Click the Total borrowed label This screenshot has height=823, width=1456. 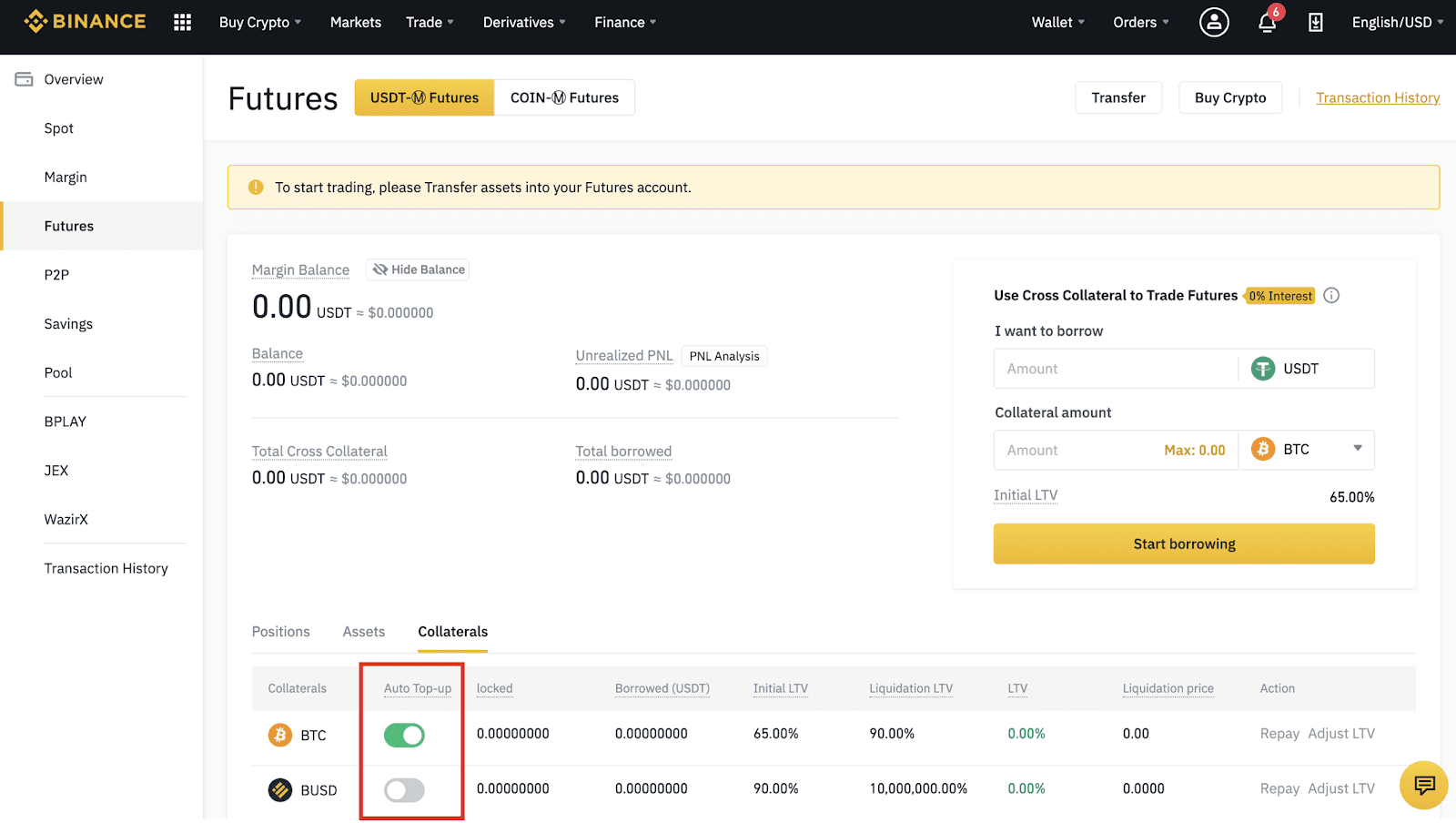(x=623, y=451)
